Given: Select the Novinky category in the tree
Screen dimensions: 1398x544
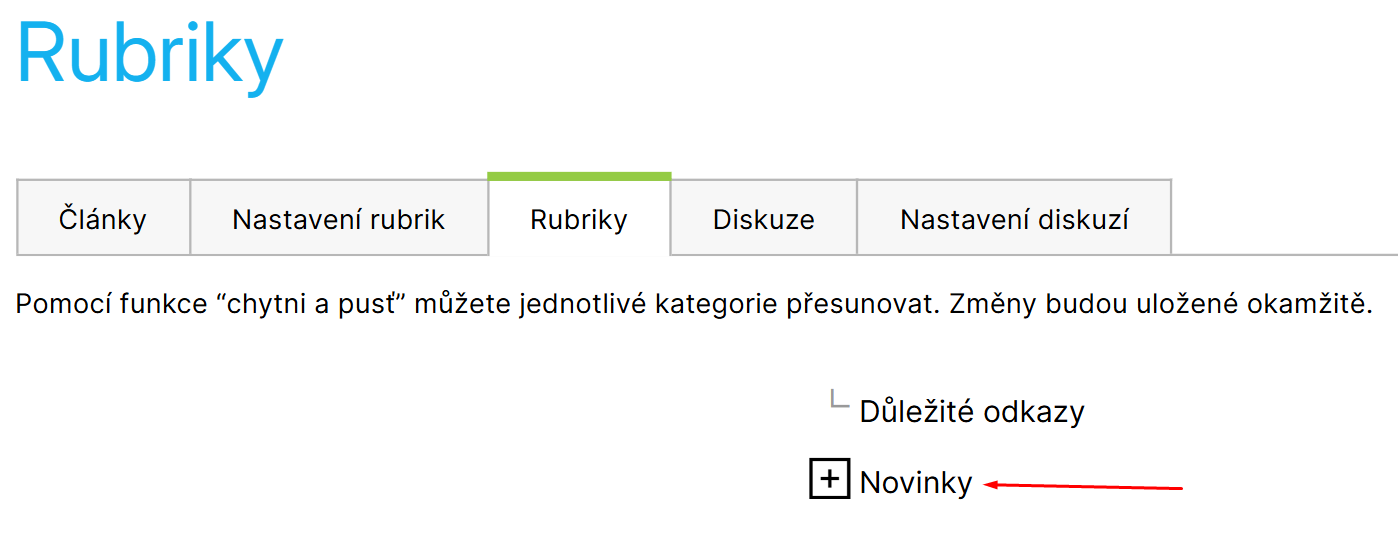Looking at the screenshot, I should [915, 483].
